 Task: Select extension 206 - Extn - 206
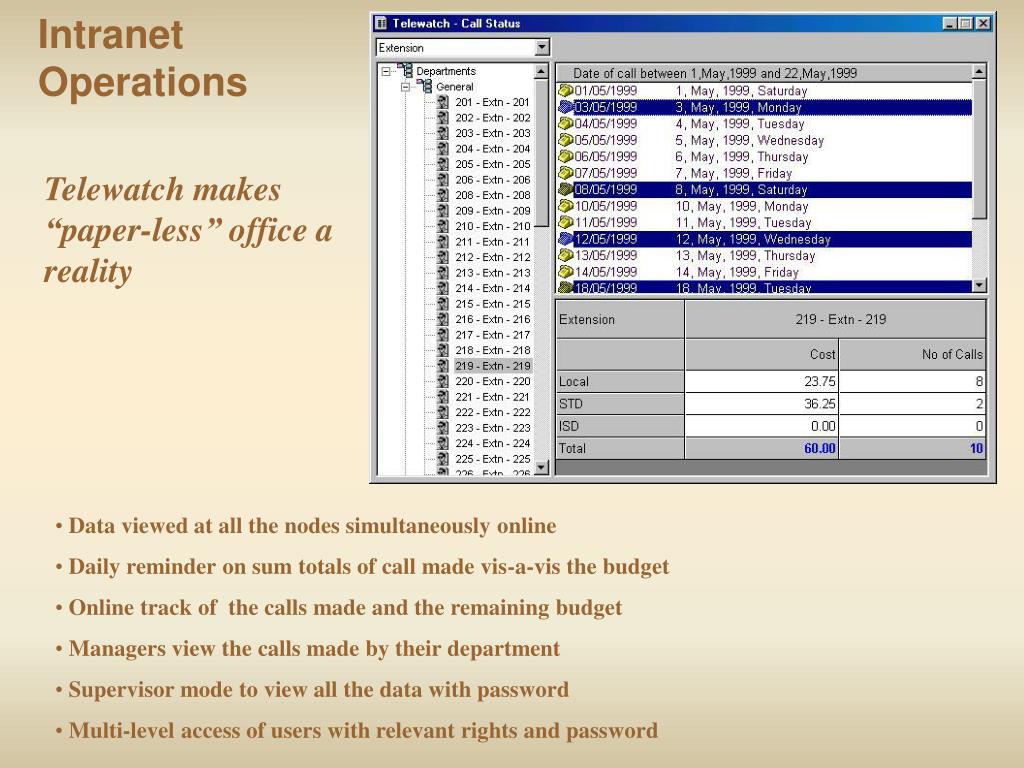coord(493,180)
